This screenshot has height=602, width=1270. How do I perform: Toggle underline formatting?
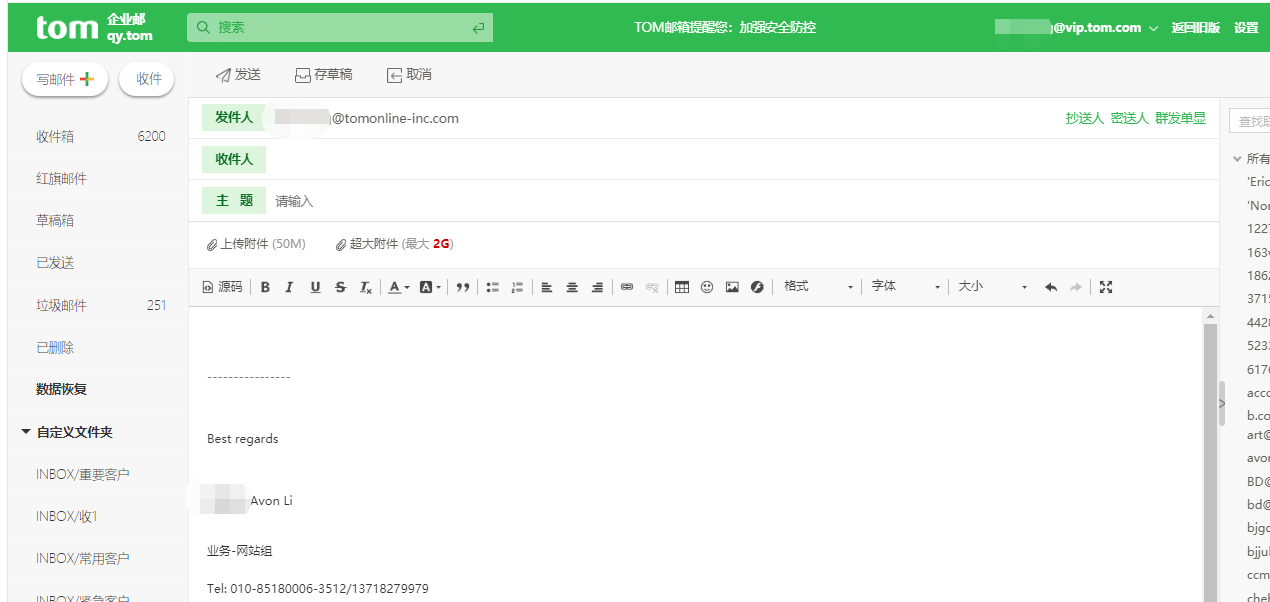click(x=315, y=287)
